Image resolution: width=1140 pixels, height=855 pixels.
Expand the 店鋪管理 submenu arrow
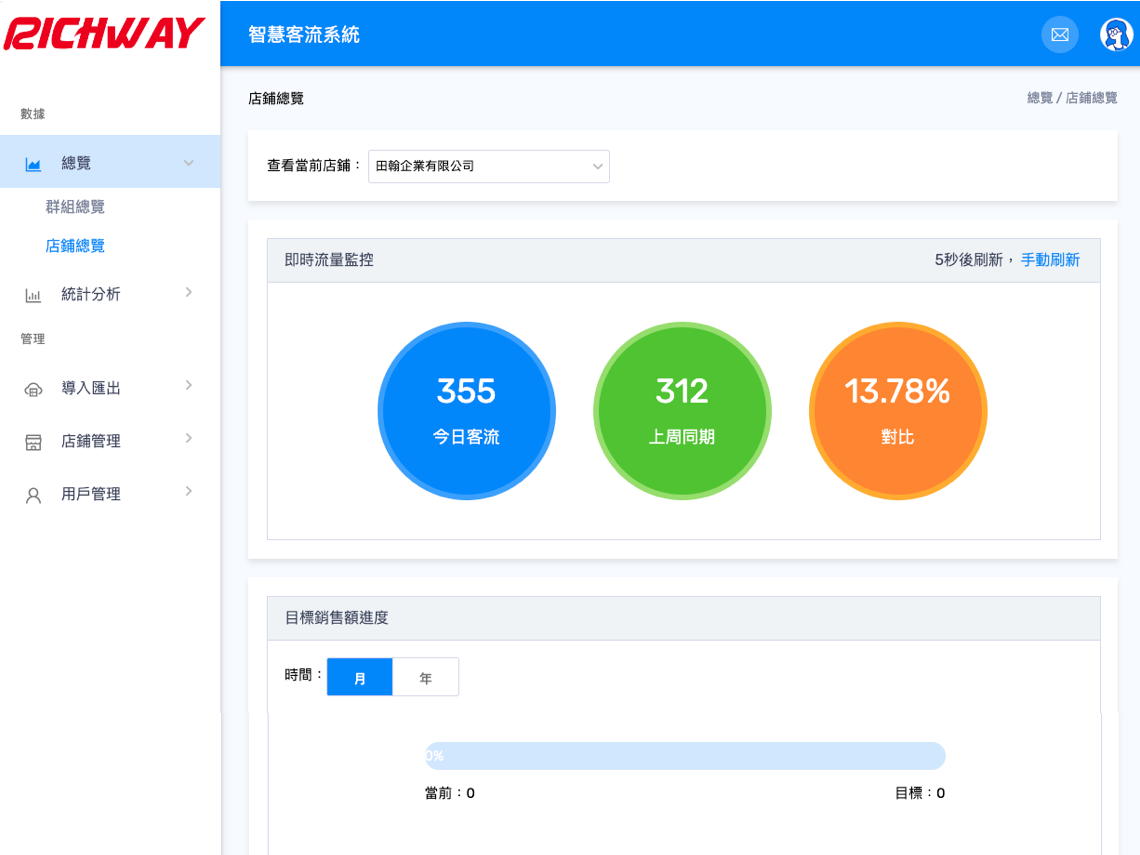(x=189, y=439)
